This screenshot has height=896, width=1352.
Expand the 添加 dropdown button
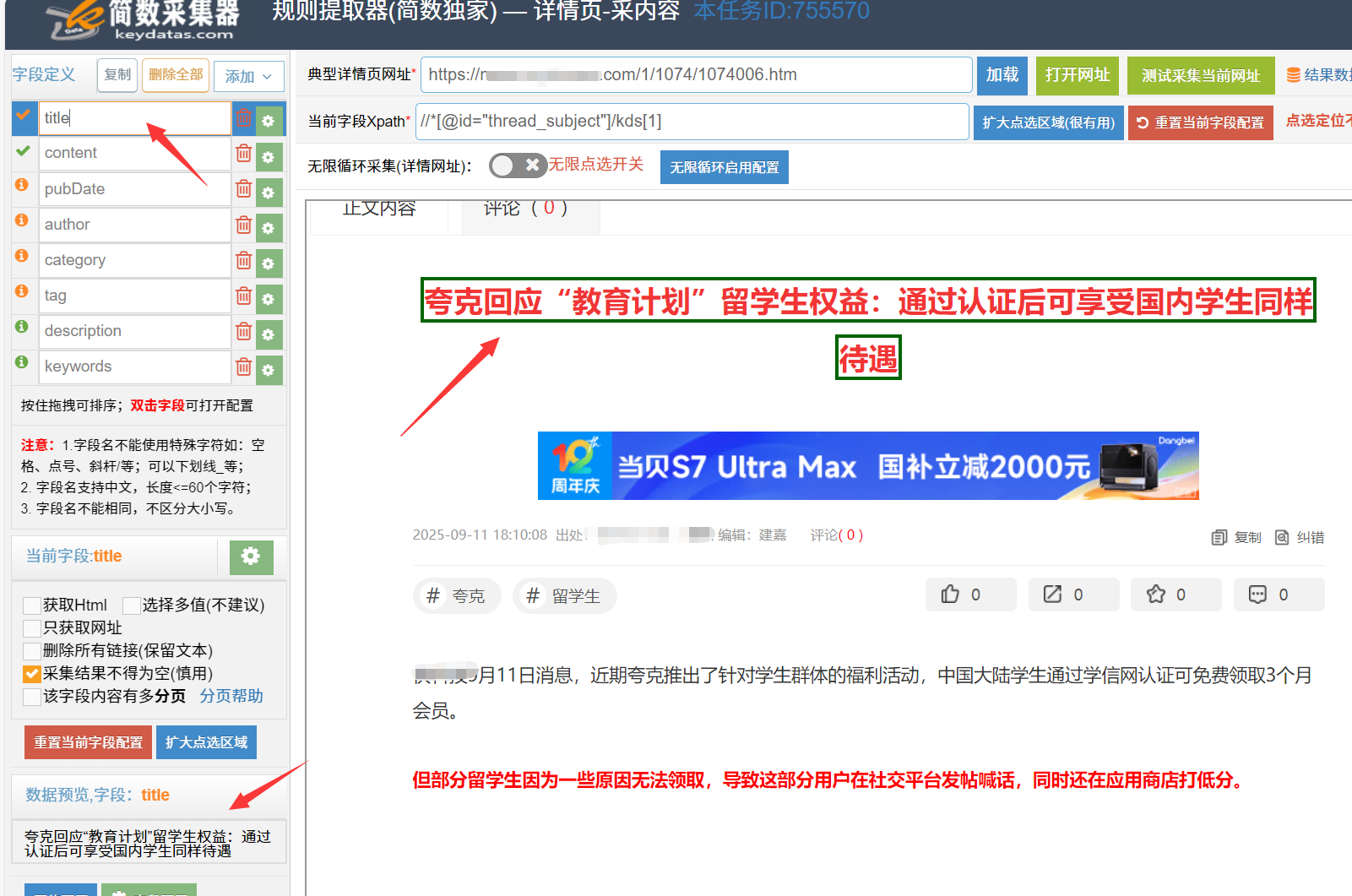[x=248, y=76]
